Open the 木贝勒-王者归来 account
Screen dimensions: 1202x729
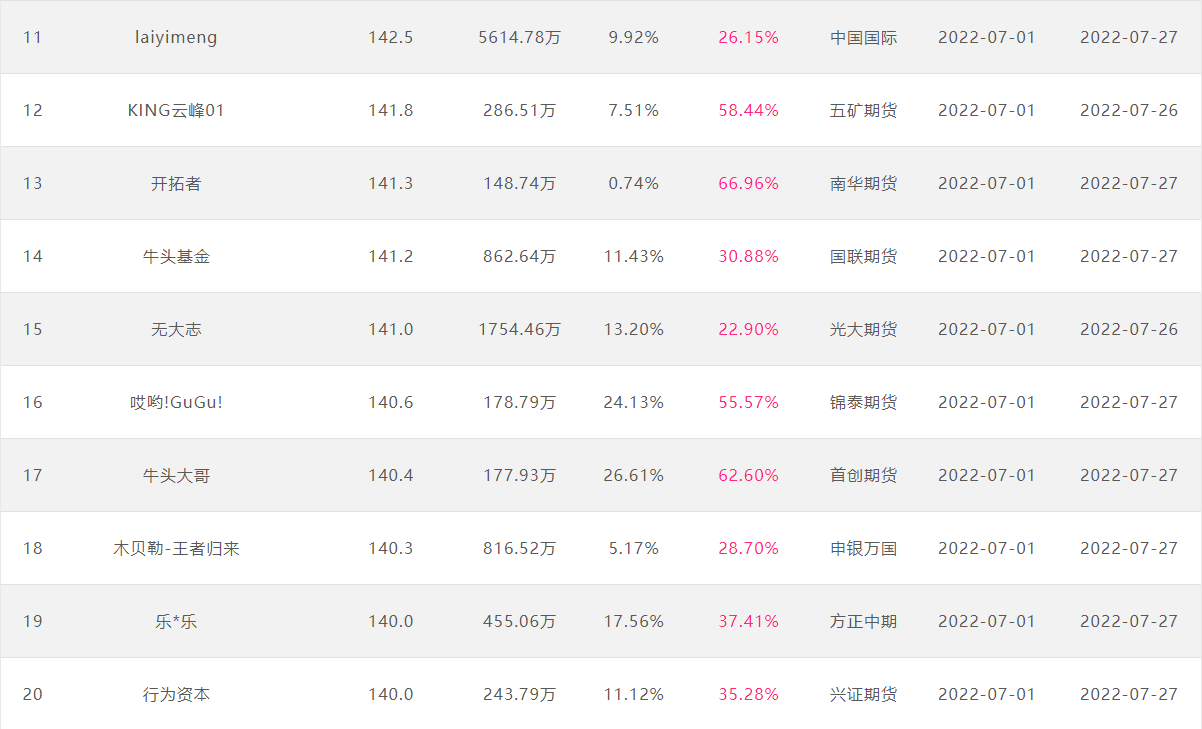pos(176,549)
